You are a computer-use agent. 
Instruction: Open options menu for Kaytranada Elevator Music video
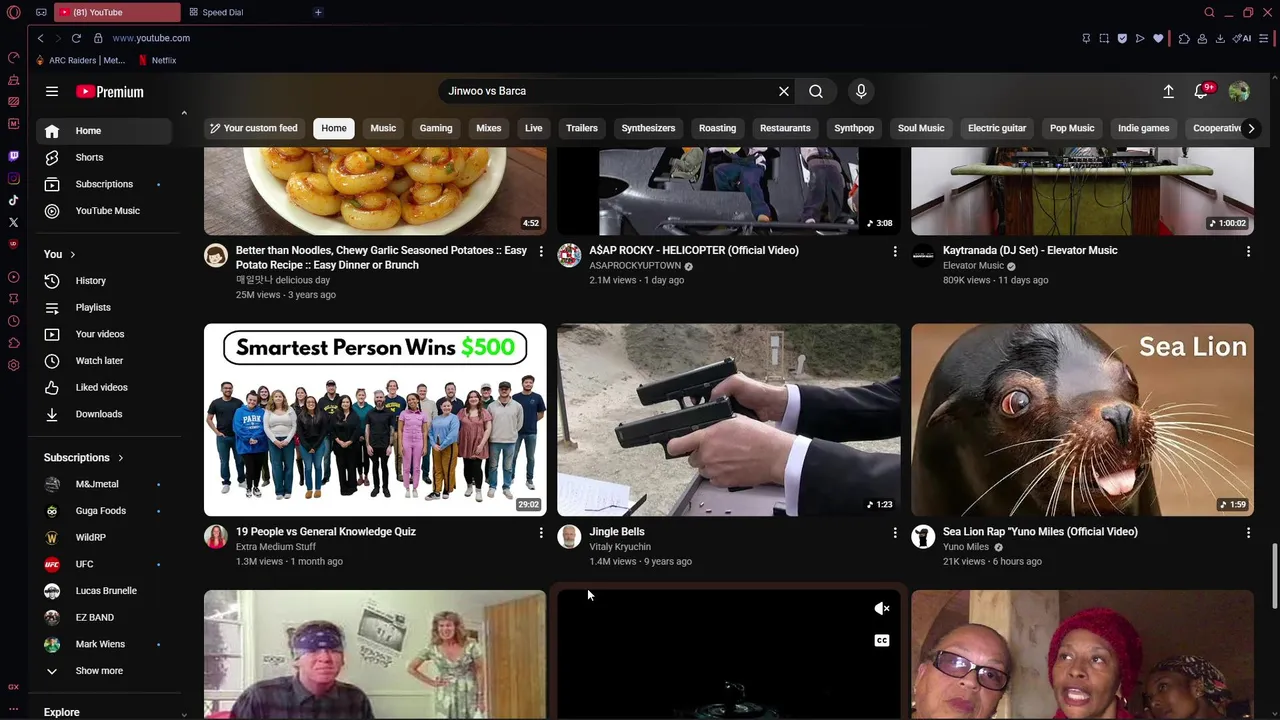point(1248,251)
